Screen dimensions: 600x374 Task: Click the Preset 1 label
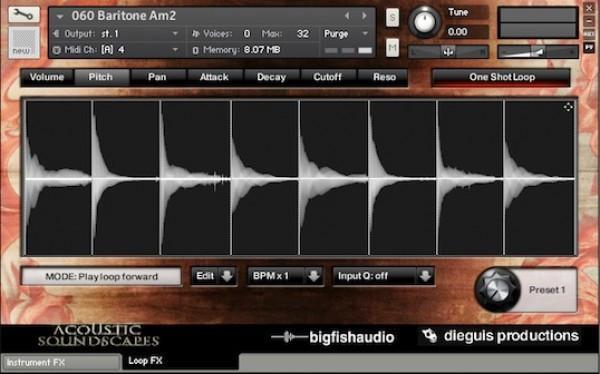tap(547, 290)
